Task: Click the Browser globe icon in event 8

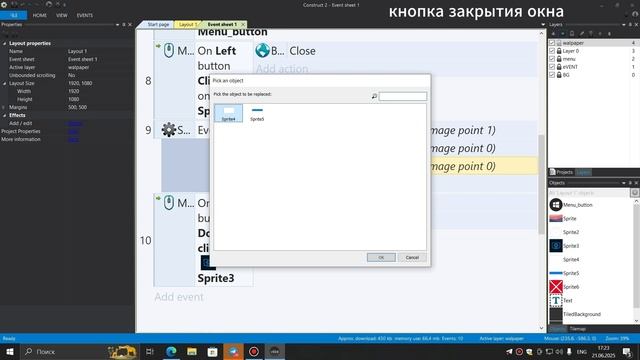Action: pos(262,51)
